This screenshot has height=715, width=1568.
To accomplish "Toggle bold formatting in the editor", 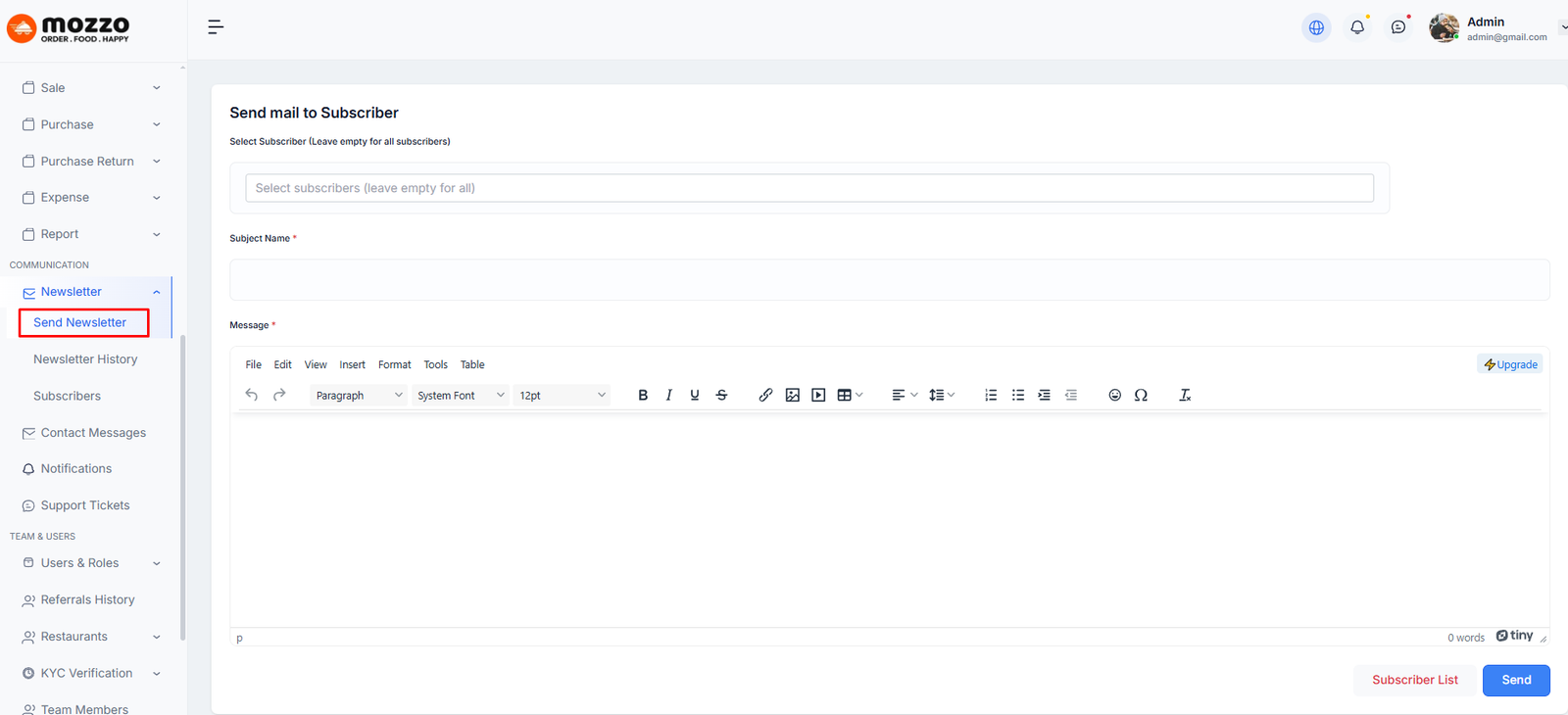I will pyautogui.click(x=643, y=395).
